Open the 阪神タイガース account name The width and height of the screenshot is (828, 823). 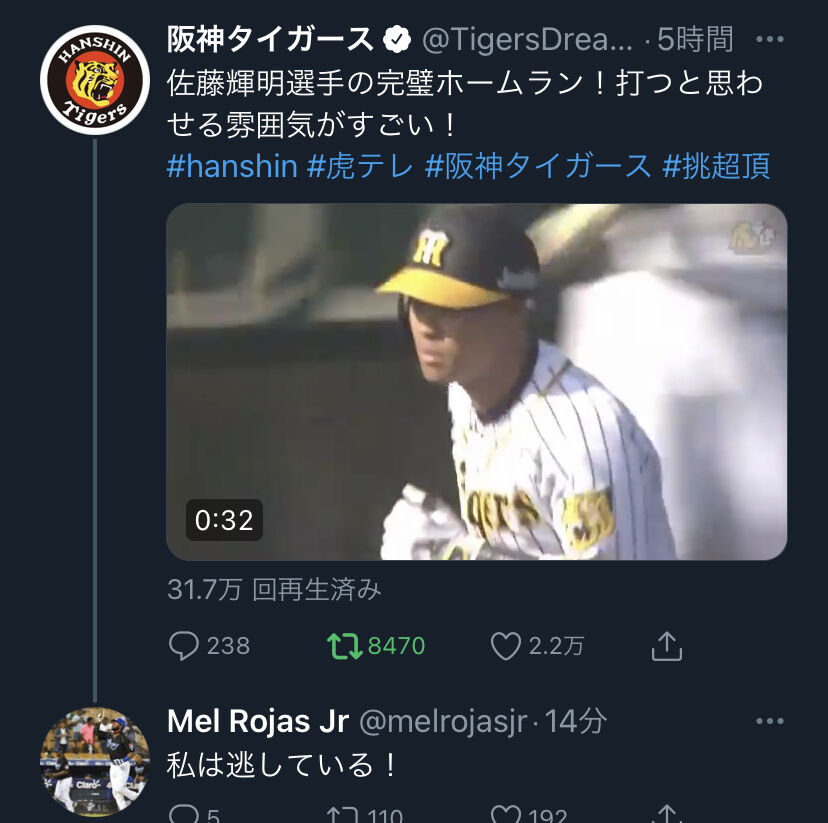pyautogui.click(x=270, y=40)
